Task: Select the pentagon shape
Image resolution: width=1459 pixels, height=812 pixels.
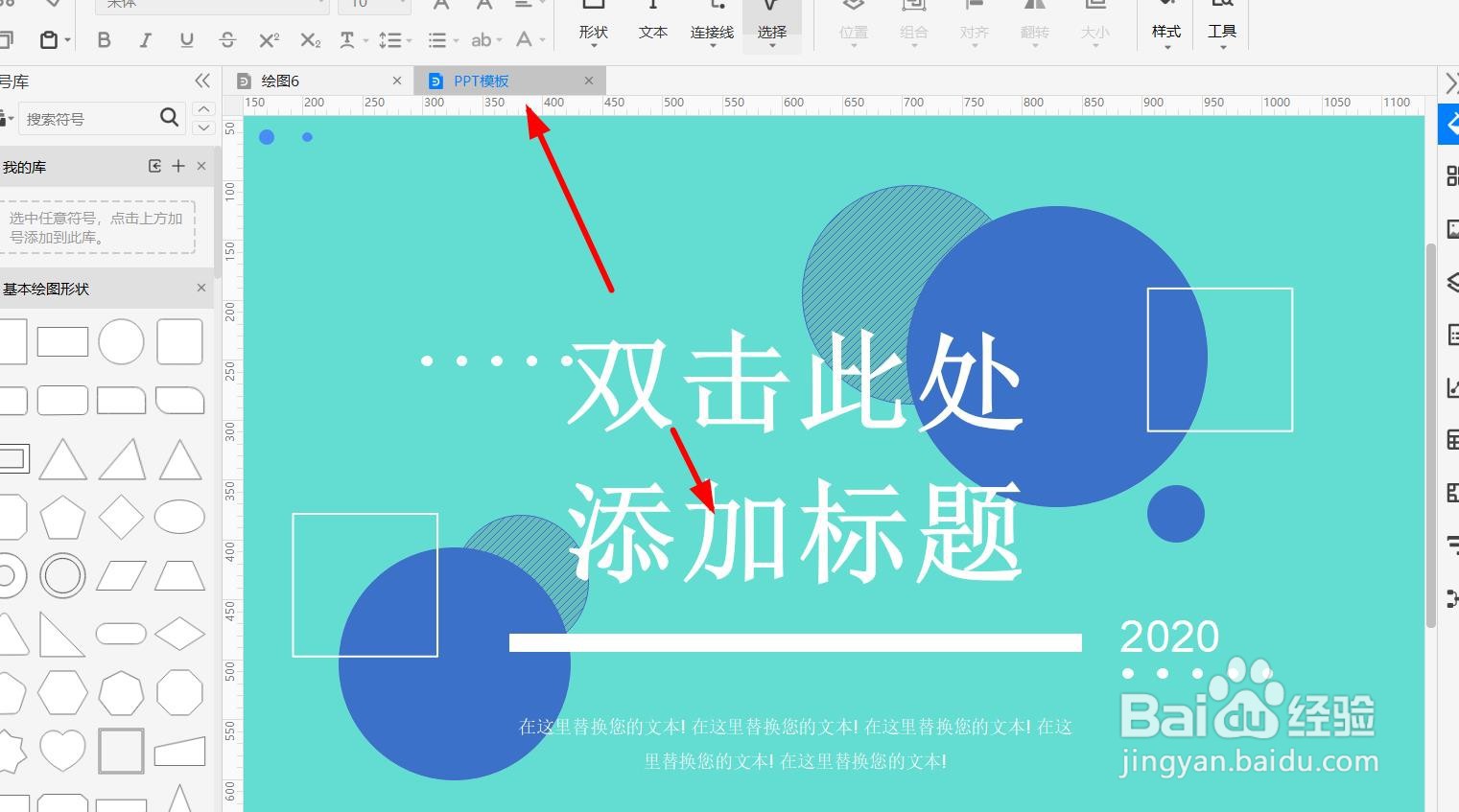Action: coord(62,518)
